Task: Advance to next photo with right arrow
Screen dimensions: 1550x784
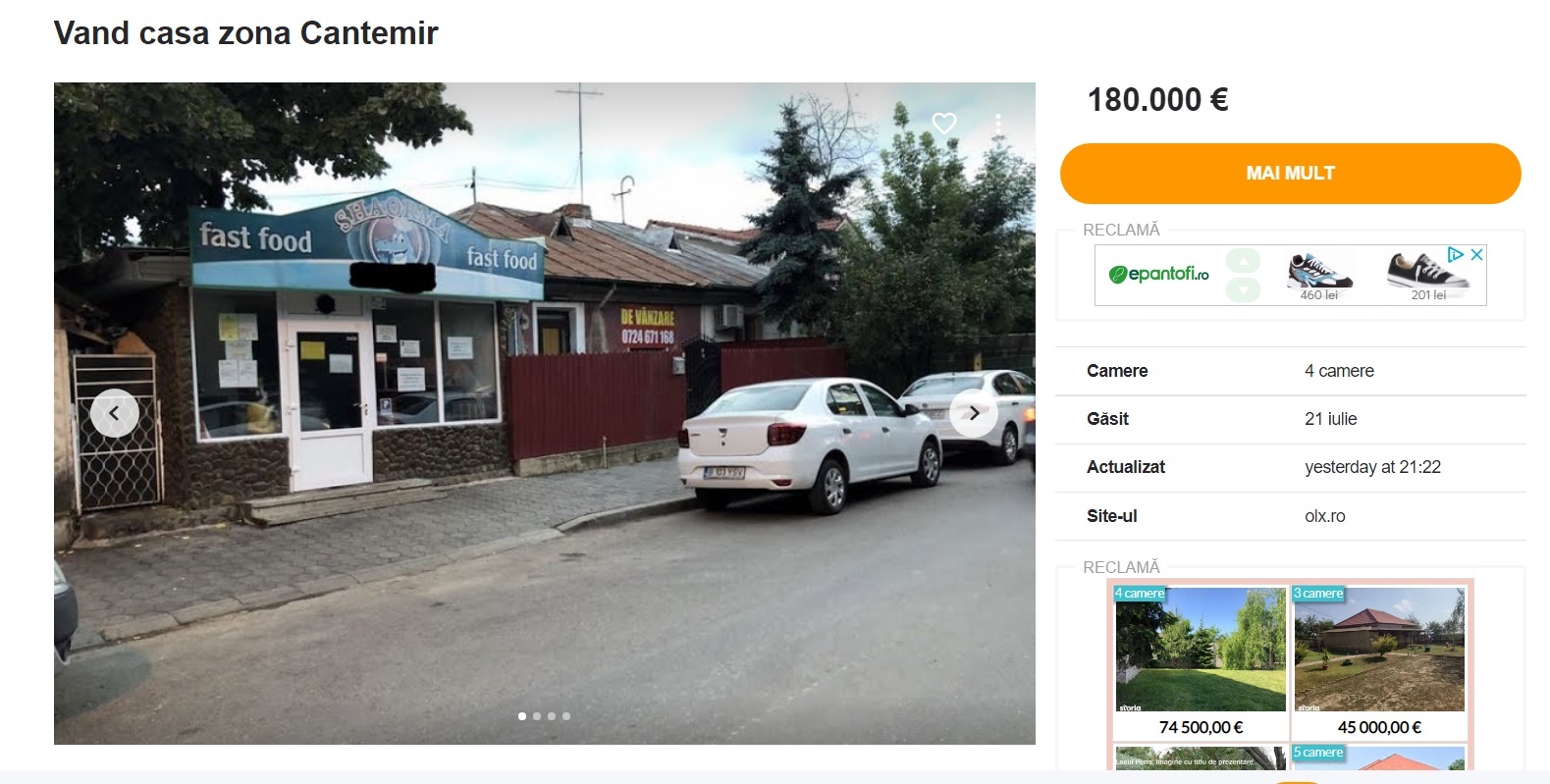Action: 974,413
